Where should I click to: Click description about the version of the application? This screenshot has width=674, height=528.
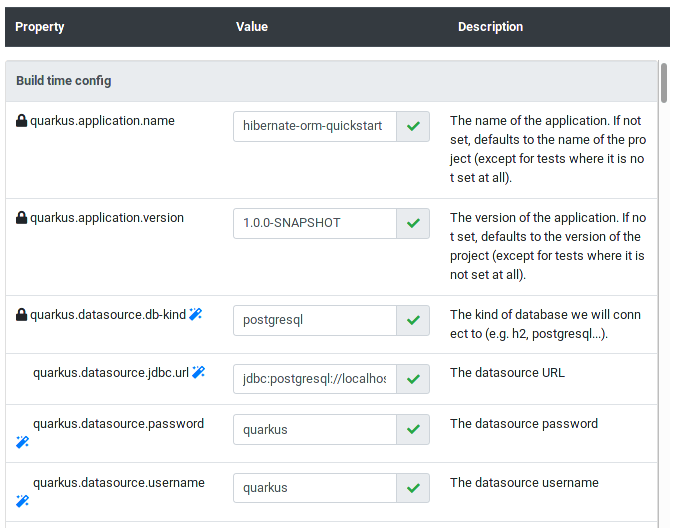click(548, 246)
